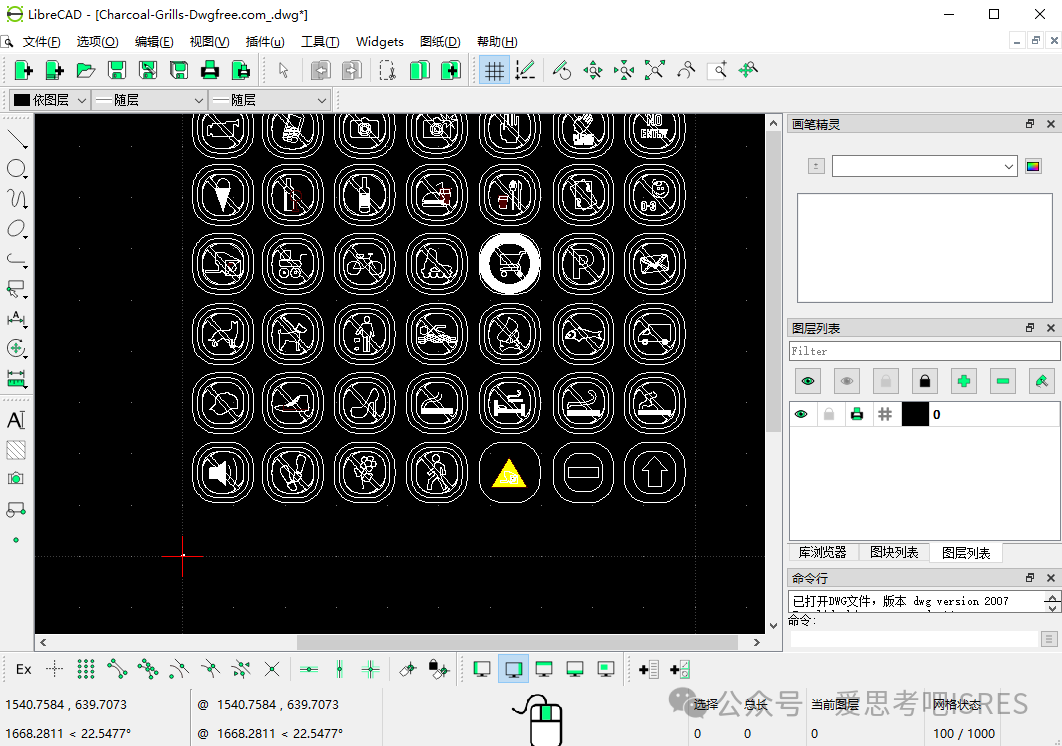
Task: Click the Hatch tool icon in left toolbar
Action: [x=16, y=450]
